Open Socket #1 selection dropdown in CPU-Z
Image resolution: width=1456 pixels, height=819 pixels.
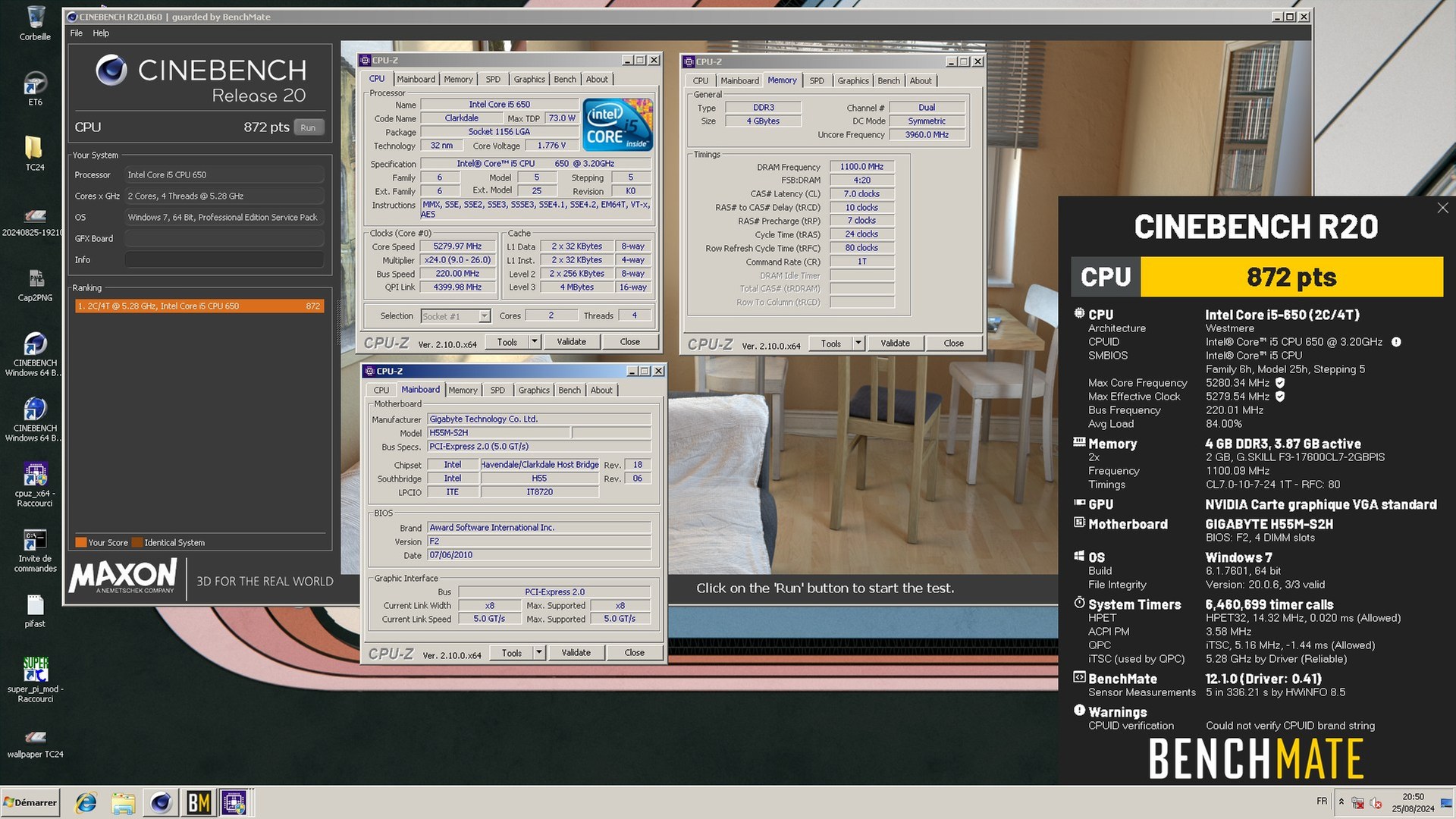455,316
